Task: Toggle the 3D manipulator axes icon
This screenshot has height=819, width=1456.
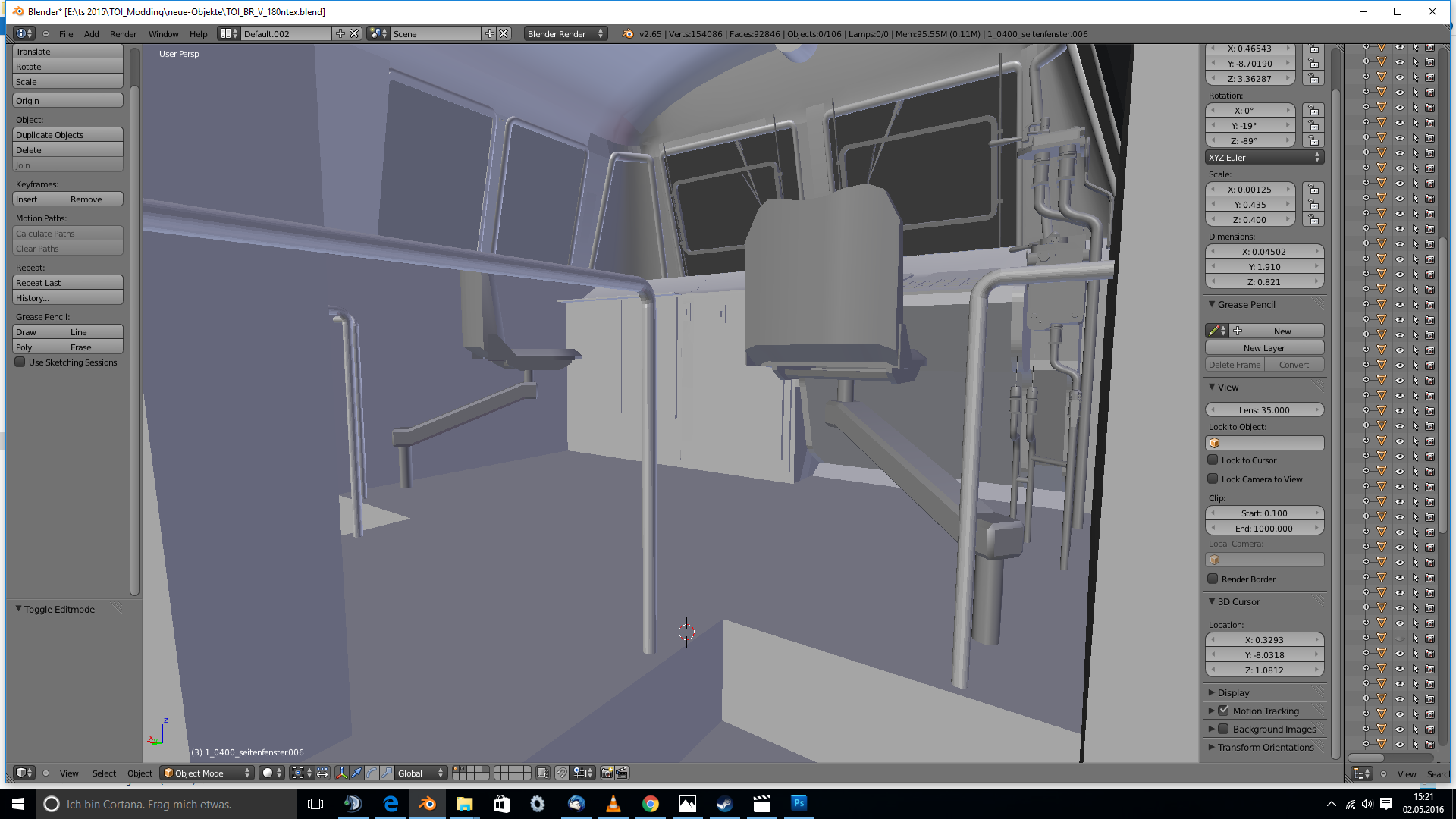Action: pyautogui.click(x=341, y=773)
